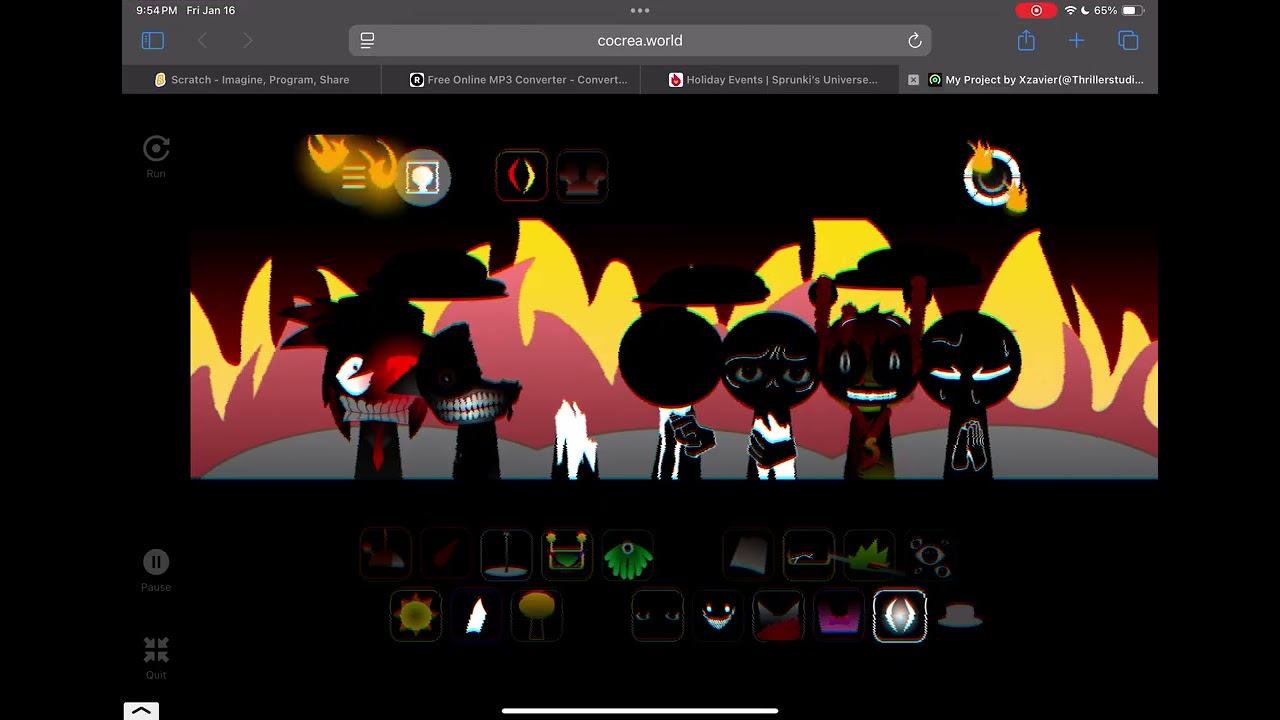Screen dimensions: 1280x720
Task: Close the My Project by Xzavier tab
Action: 913,80
